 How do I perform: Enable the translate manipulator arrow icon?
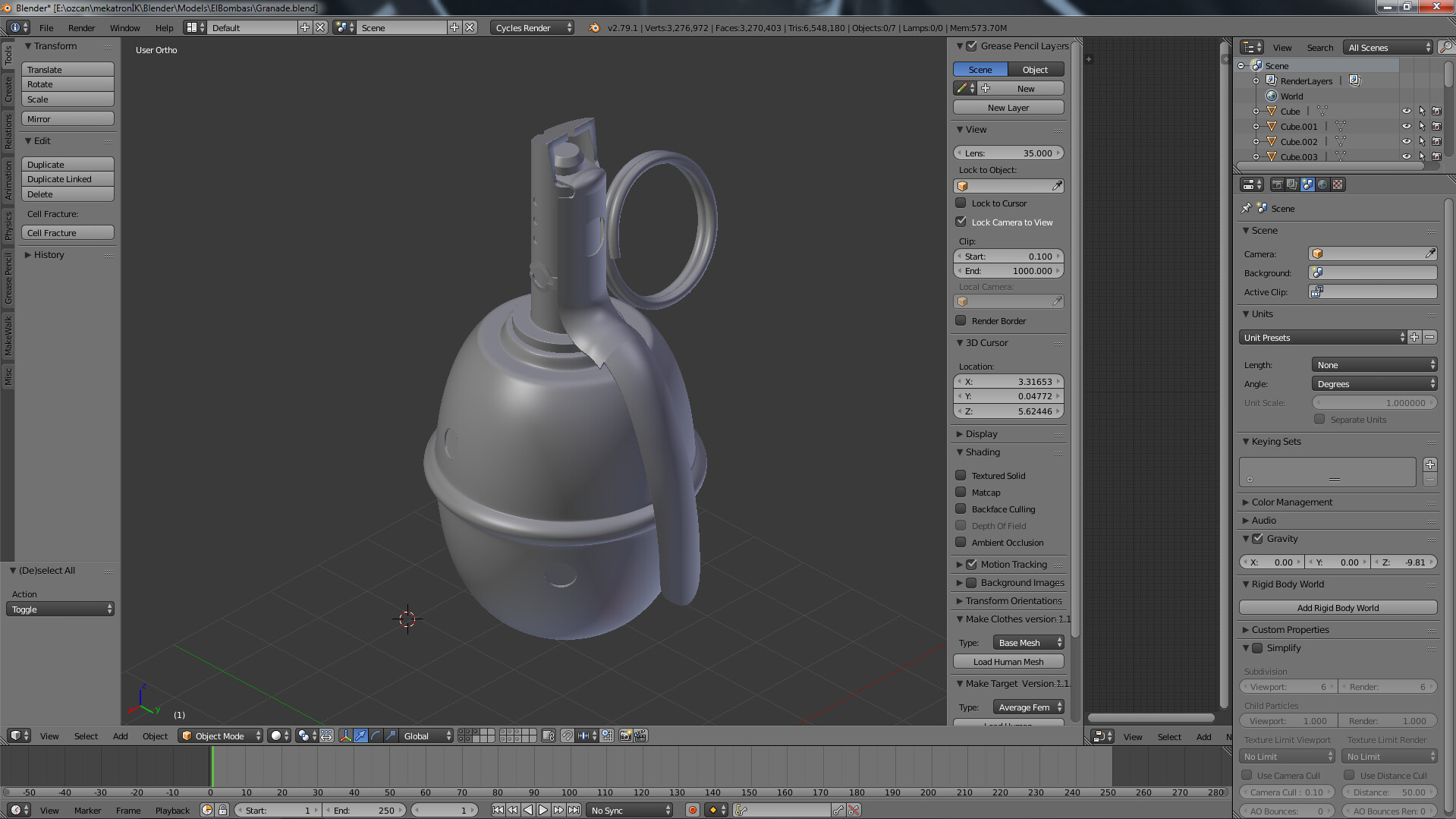click(x=360, y=736)
